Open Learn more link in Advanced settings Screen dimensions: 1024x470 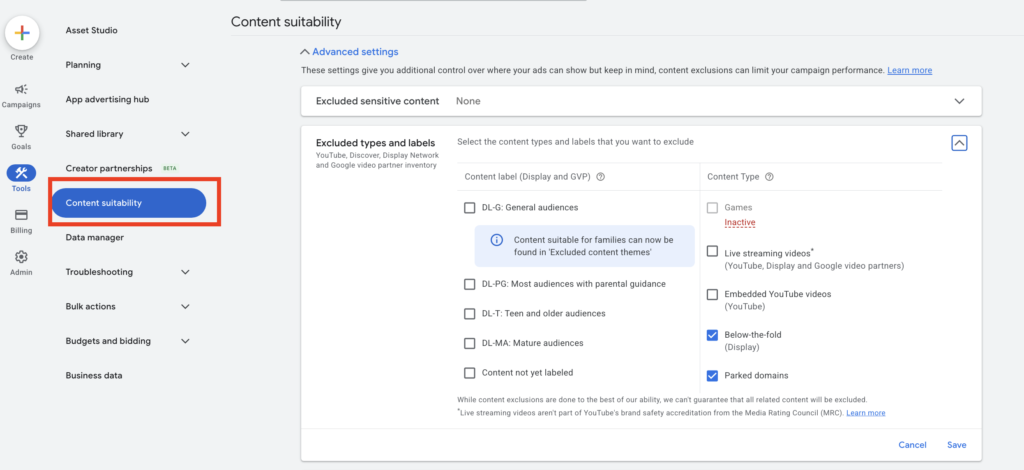[910, 70]
